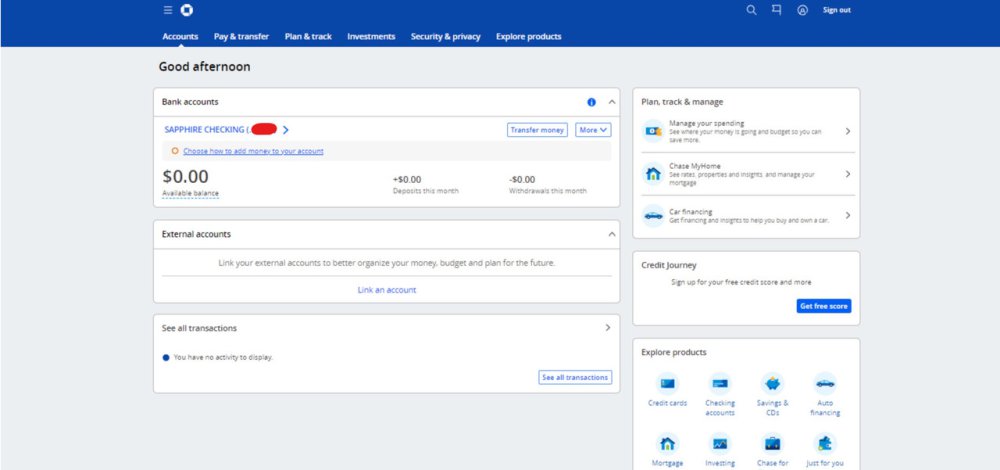Click the Link an account link
Viewport: 1000px width, 470px height.
(x=386, y=290)
